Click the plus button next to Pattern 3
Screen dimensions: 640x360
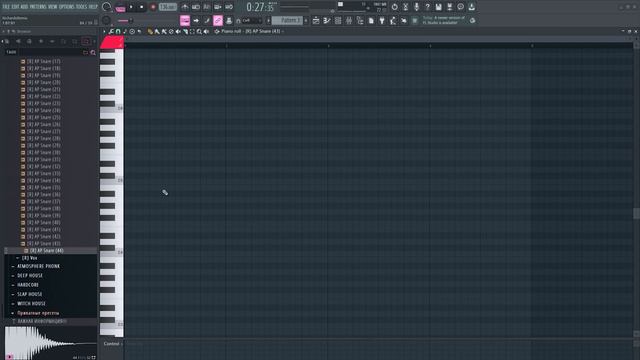[306, 20]
